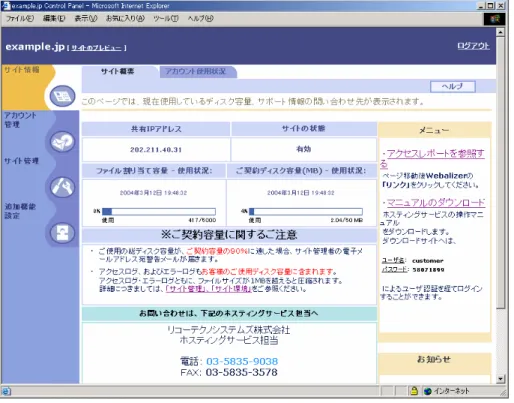The height and width of the screenshot is (403, 514).
Task: Click the phone number 03-5835-9038
Action: [242, 361]
